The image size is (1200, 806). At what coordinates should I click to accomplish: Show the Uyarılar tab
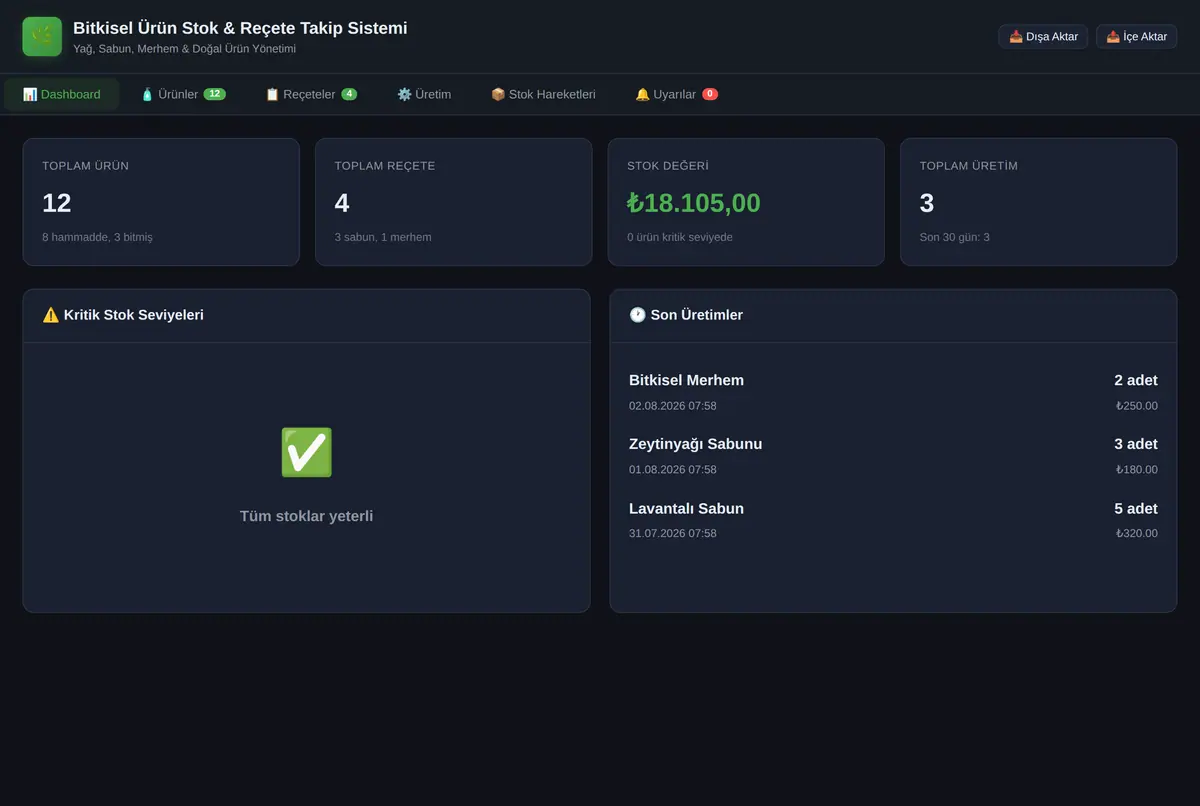pos(677,94)
